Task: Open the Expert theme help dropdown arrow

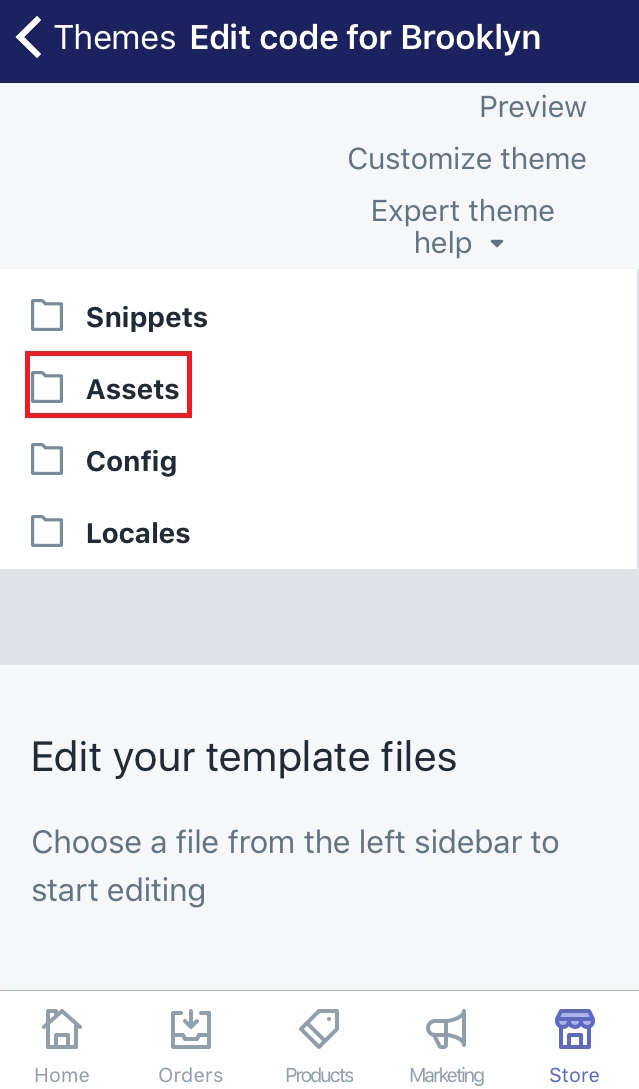Action: point(497,244)
